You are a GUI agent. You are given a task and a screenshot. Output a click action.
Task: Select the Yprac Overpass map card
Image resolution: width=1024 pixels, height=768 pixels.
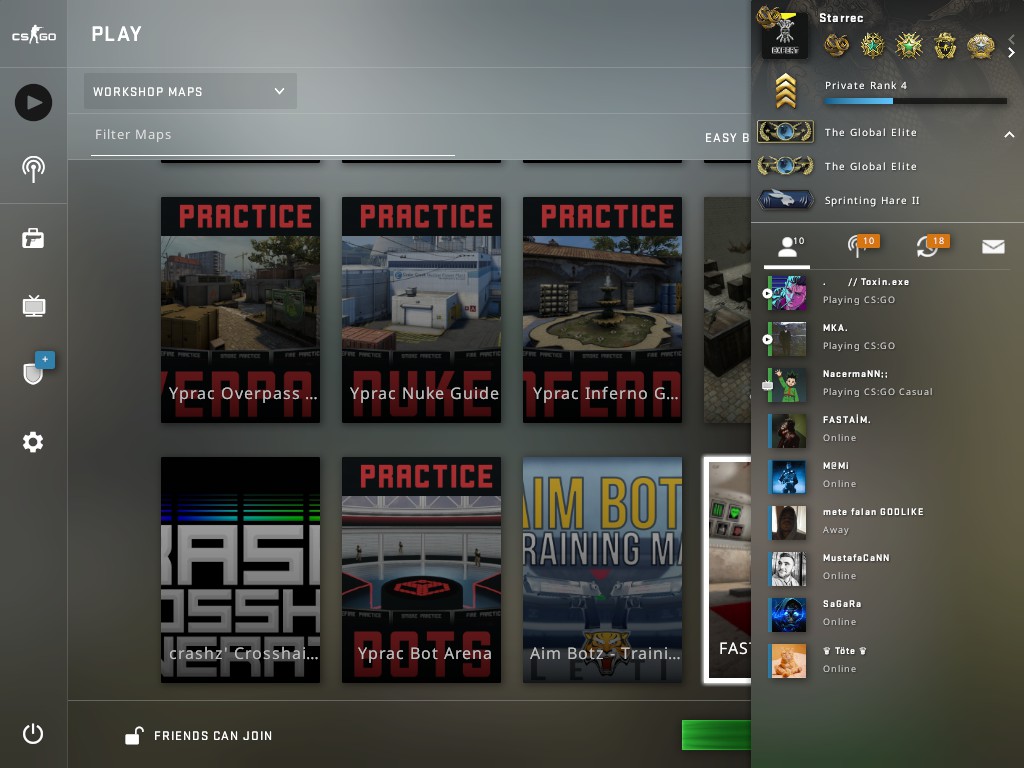[240, 310]
